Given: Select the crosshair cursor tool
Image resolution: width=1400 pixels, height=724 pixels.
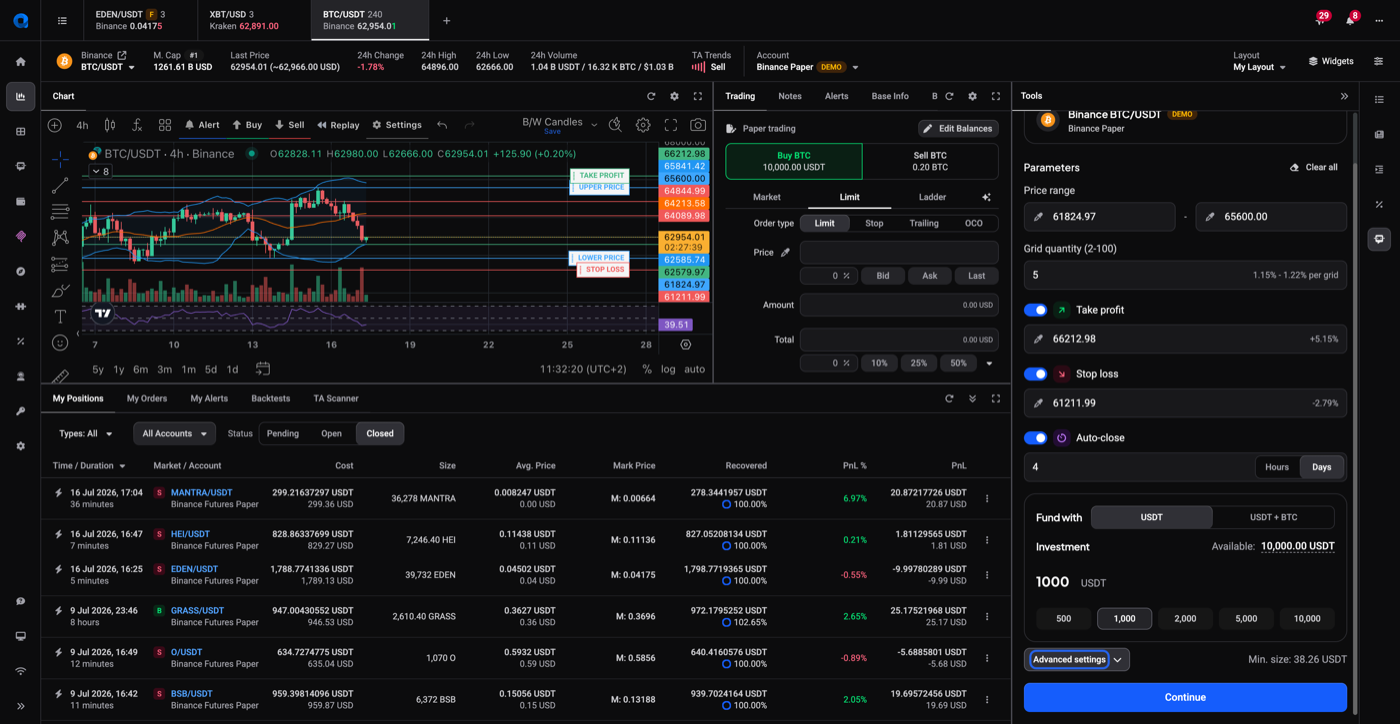Looking at the screenshot, I should pyautogui.click(x=60, y=158).
